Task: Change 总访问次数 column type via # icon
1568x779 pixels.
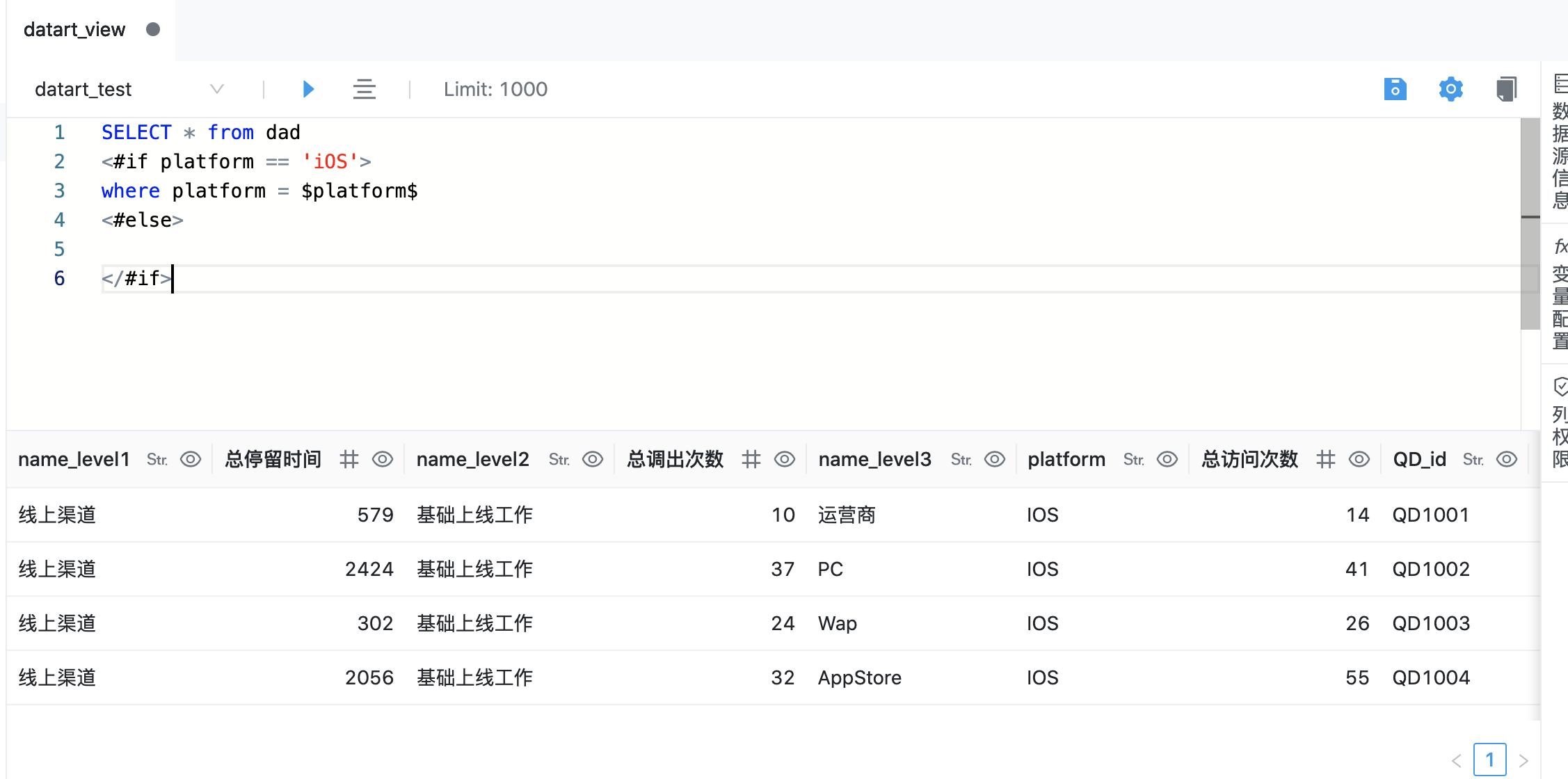Action: (x=1326, y=459)
